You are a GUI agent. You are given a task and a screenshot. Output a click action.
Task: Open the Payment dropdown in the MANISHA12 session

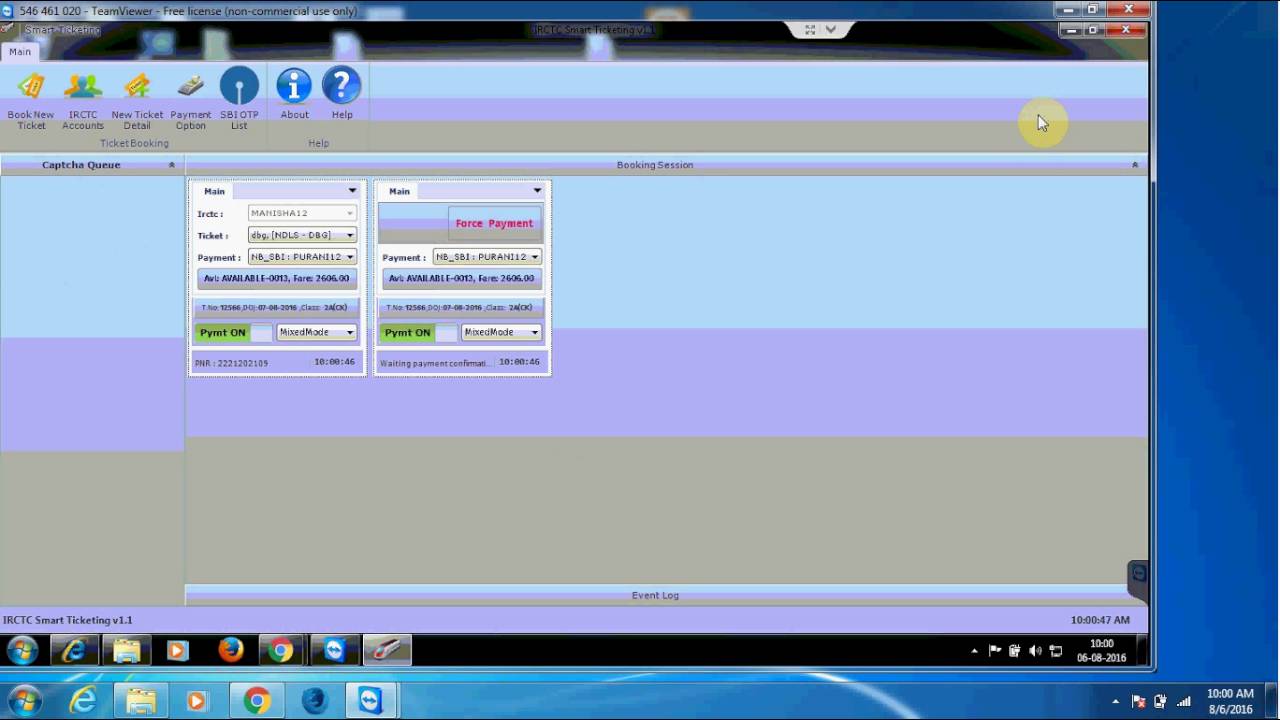click(302, 257)
